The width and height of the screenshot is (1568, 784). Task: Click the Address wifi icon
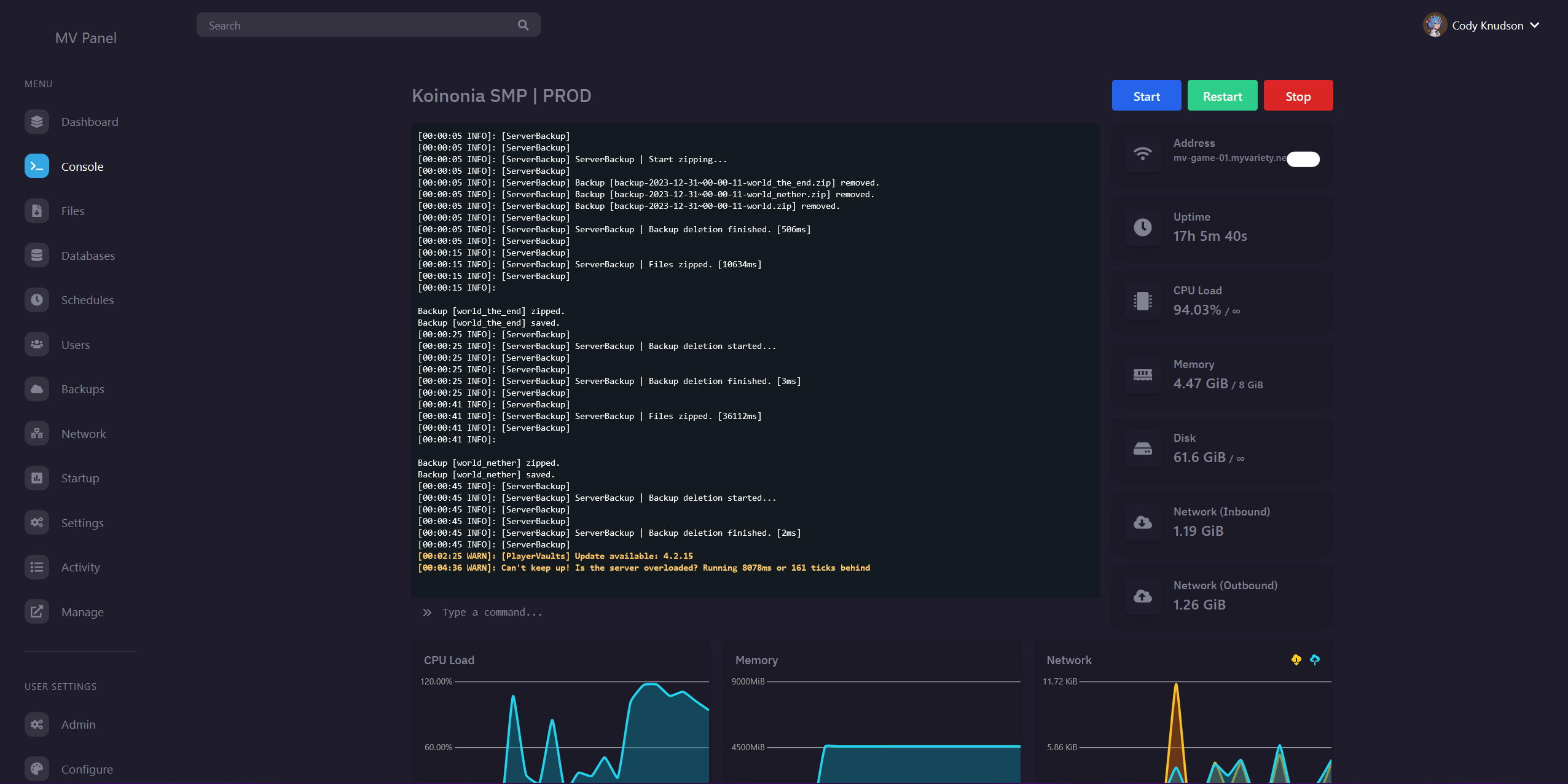(x=1143, y=154)
